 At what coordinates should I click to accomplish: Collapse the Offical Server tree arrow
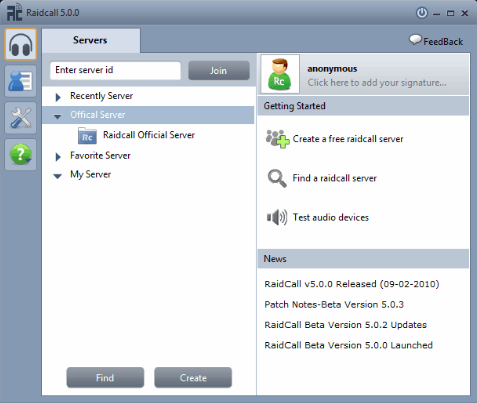coord(57,116)
